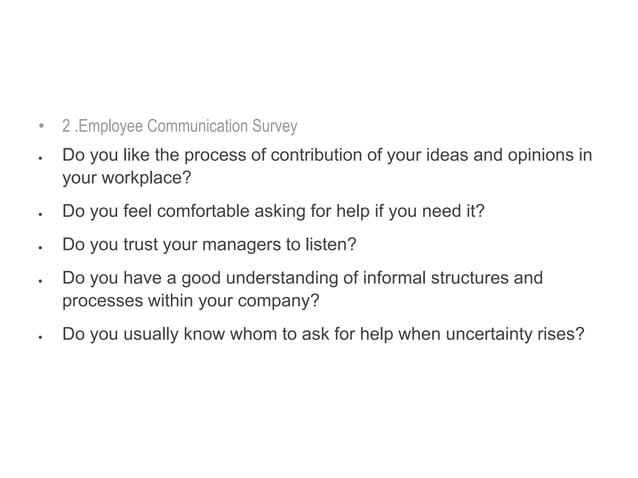Click the bullet before the informal structures question
The height and width of the screenshot is (478, 638).
[39, 277]
